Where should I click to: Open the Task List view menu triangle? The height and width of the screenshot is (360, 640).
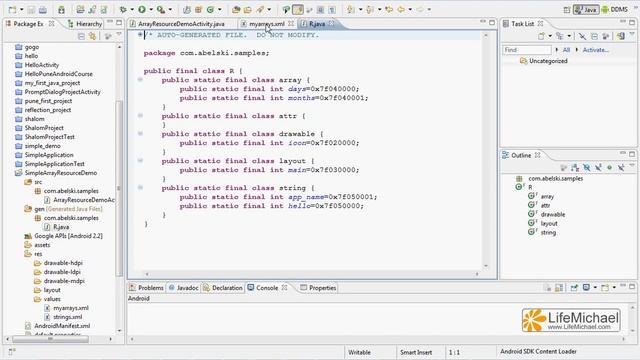pyautogui.click(x=632, y=34)
